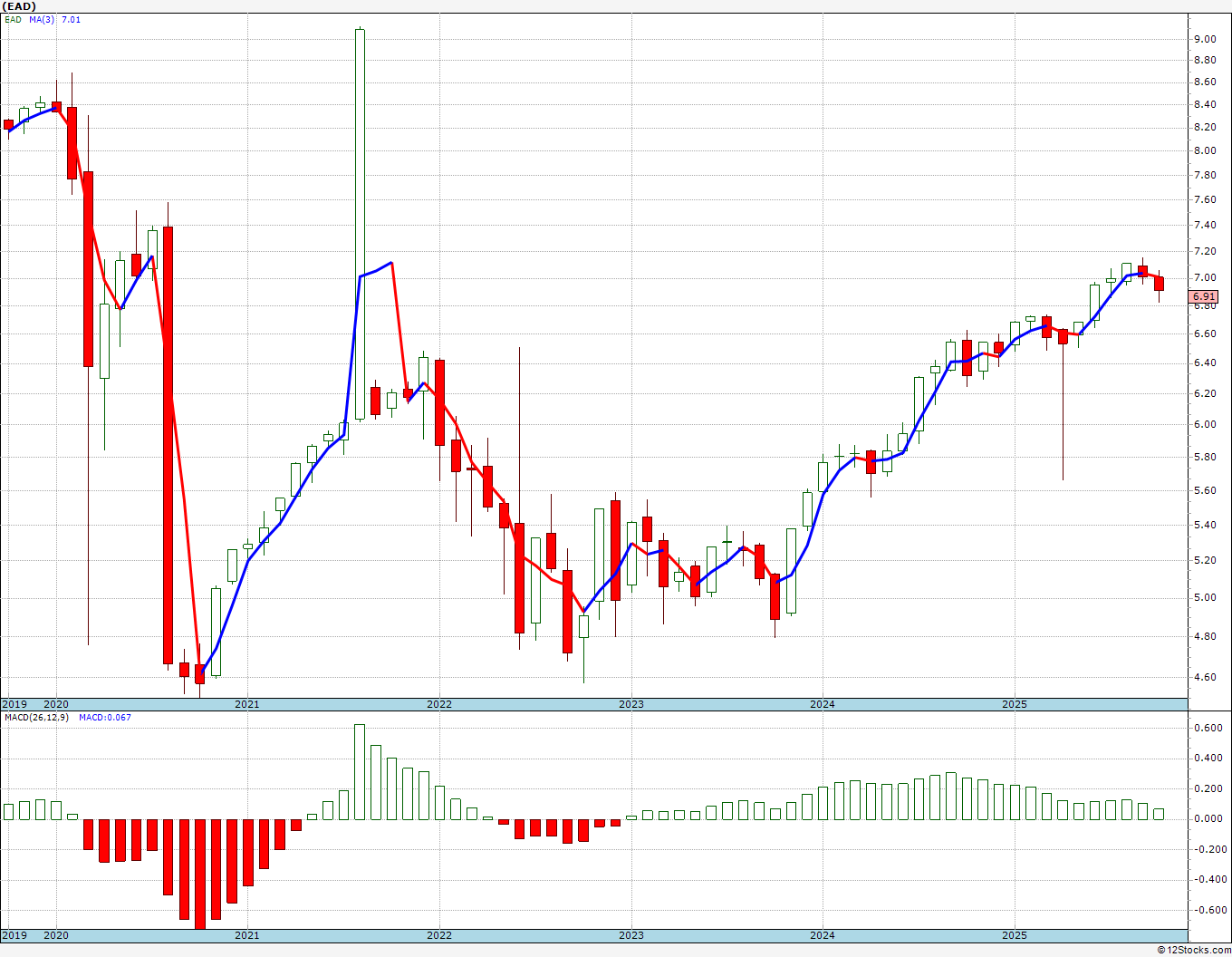Select the "MACD:0.067" value readout
1232x957 pixels.
pyautogui.click(x=104, y=718)
